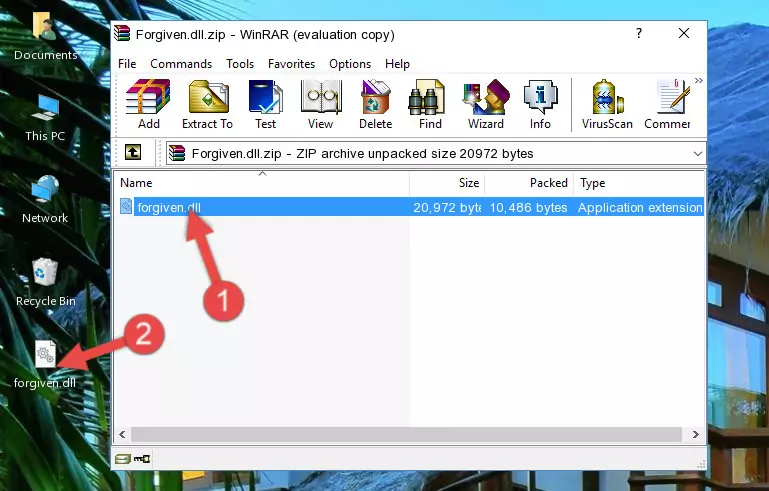Open the Tools menu
The image size is (769, 491).
tap(240, 64)
